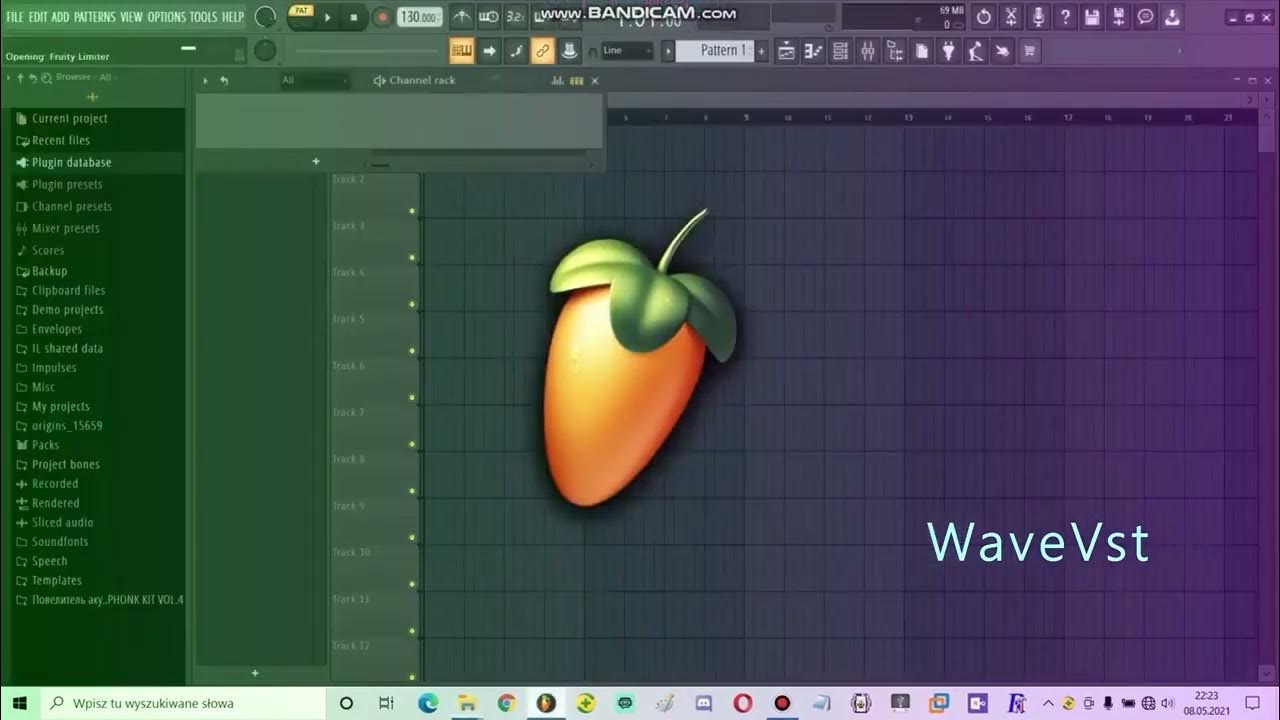The image size is (1280, 720).
Task: Click the one-click recording microphone icon
Action: (1038, 17)
